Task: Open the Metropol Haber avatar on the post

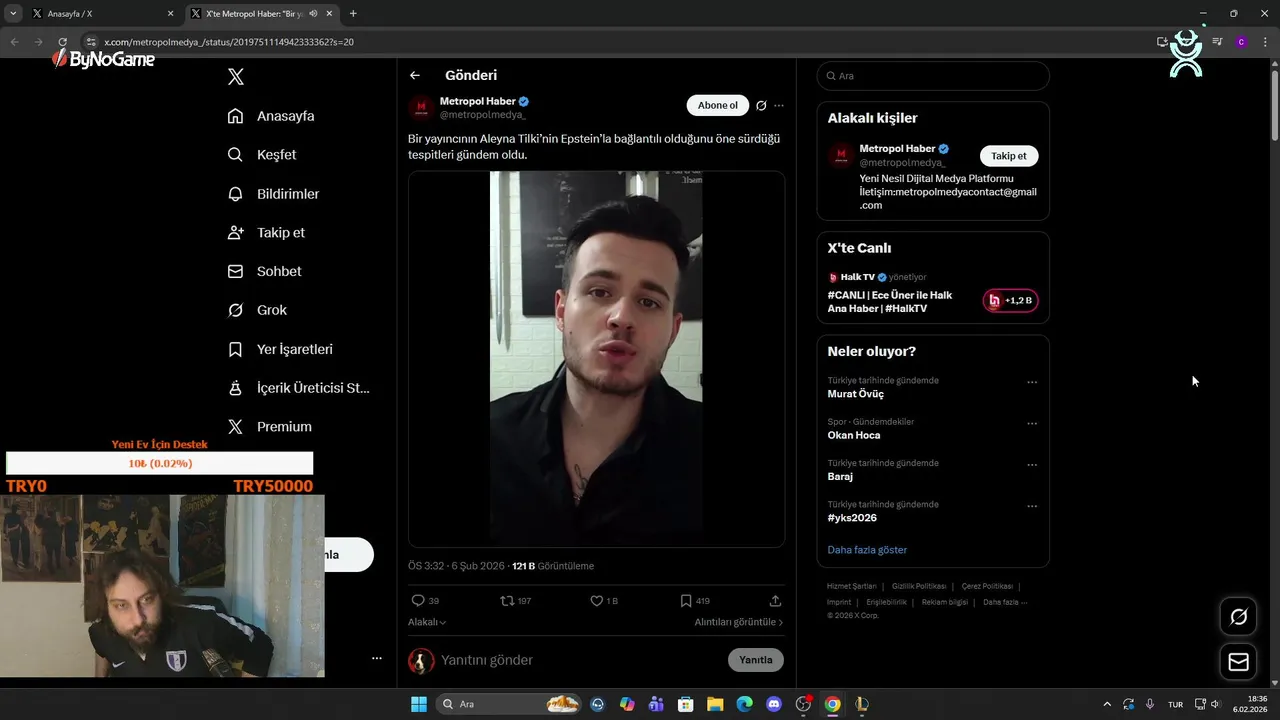Action: coord(421,108)
